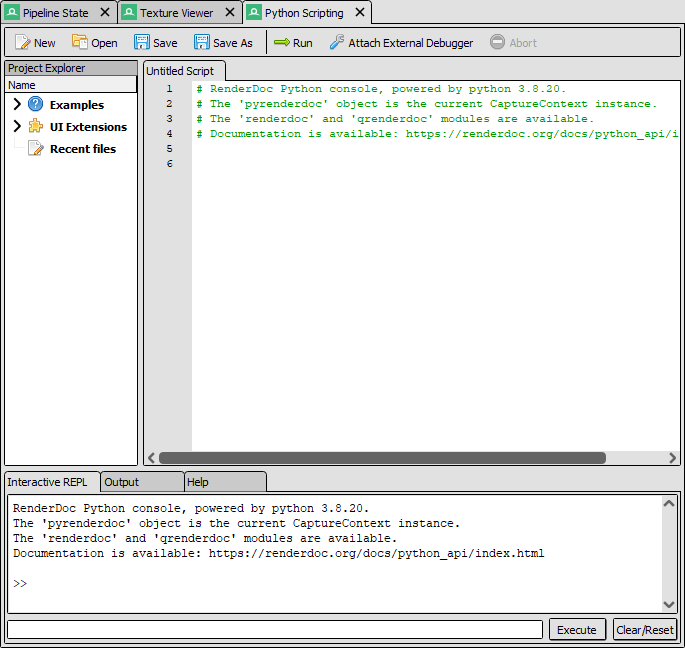This screenshot has height=648, width=685.
Task: Click the Name column header
Action: point(71,85)
